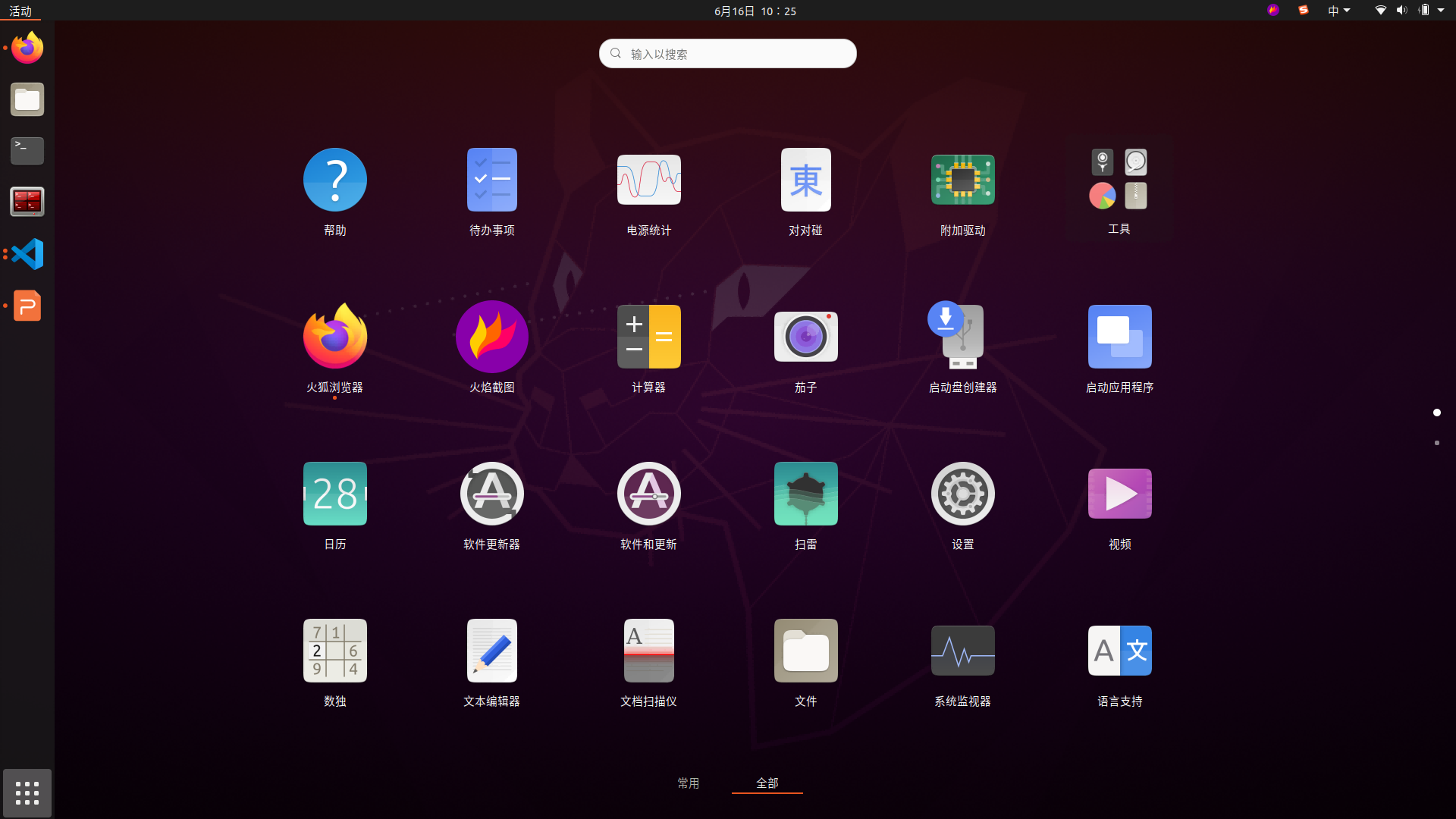Switch to Visual Studio Code in the dock
This screenshot has height=819, width=1456.
coord(27,254)
